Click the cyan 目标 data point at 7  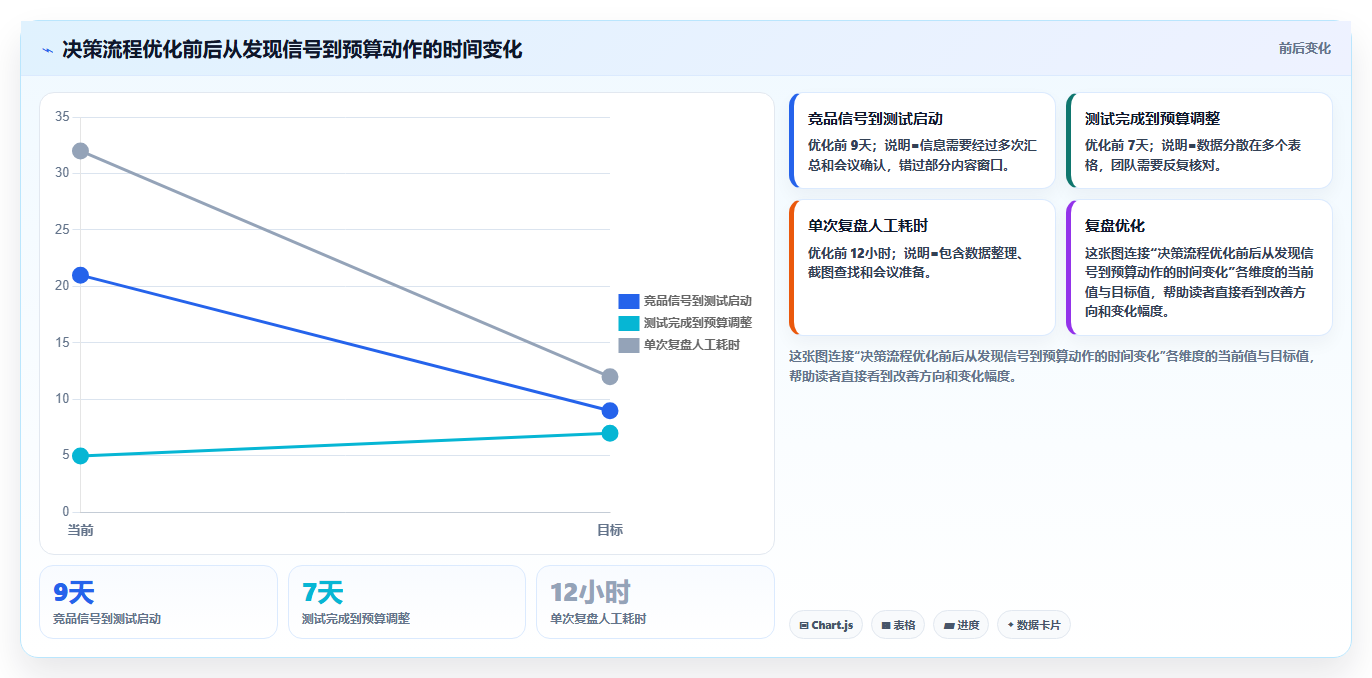(610, 433)
